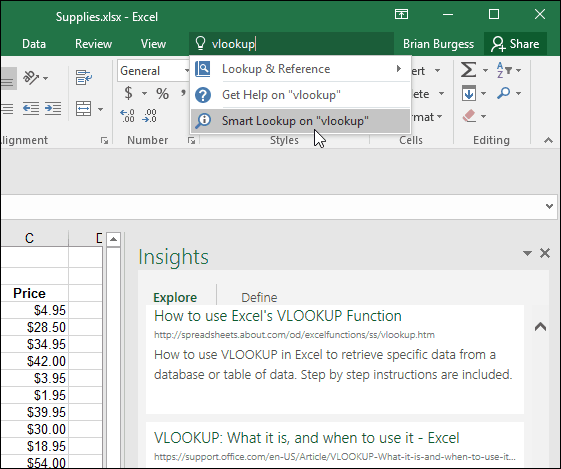Image resolution: width=561 pixels, height=469 pixels.
Task: Open the Find & Select dropdown arrow
Action: click(518, 93)
